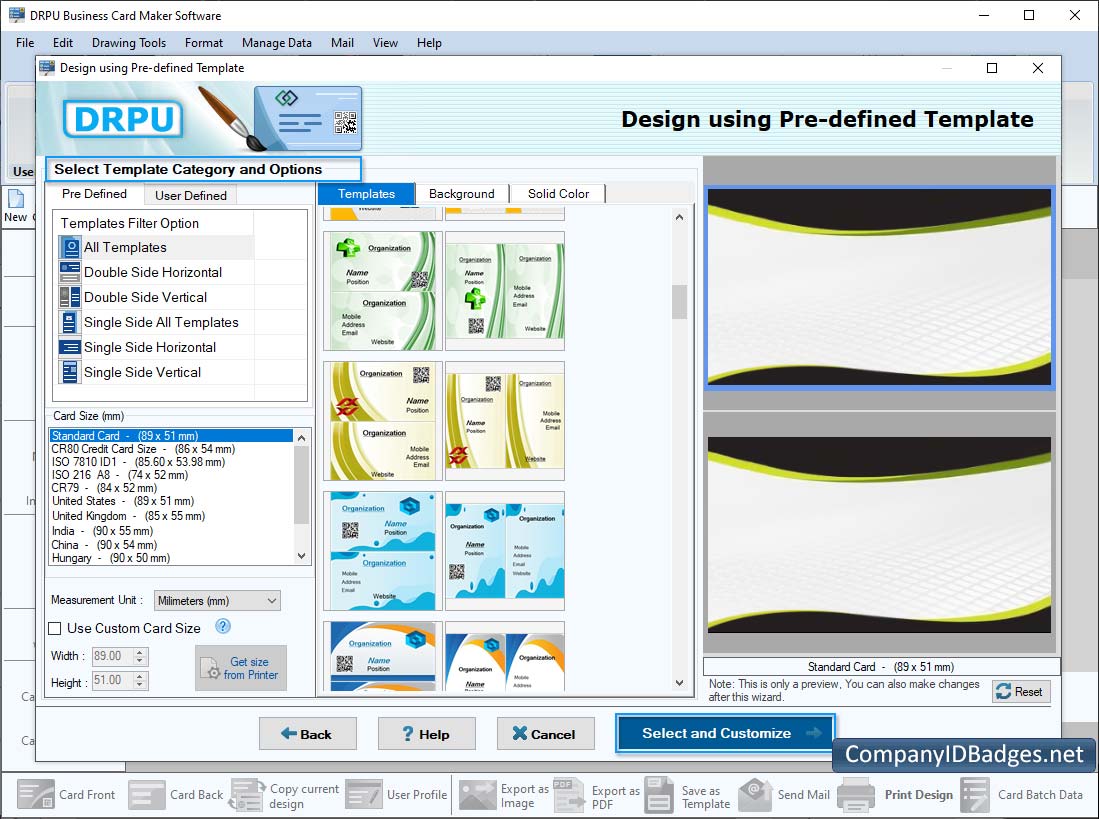Switch to the Solid Color tab
Viewport: 1099px width, 819px height.
coord(558,194)
